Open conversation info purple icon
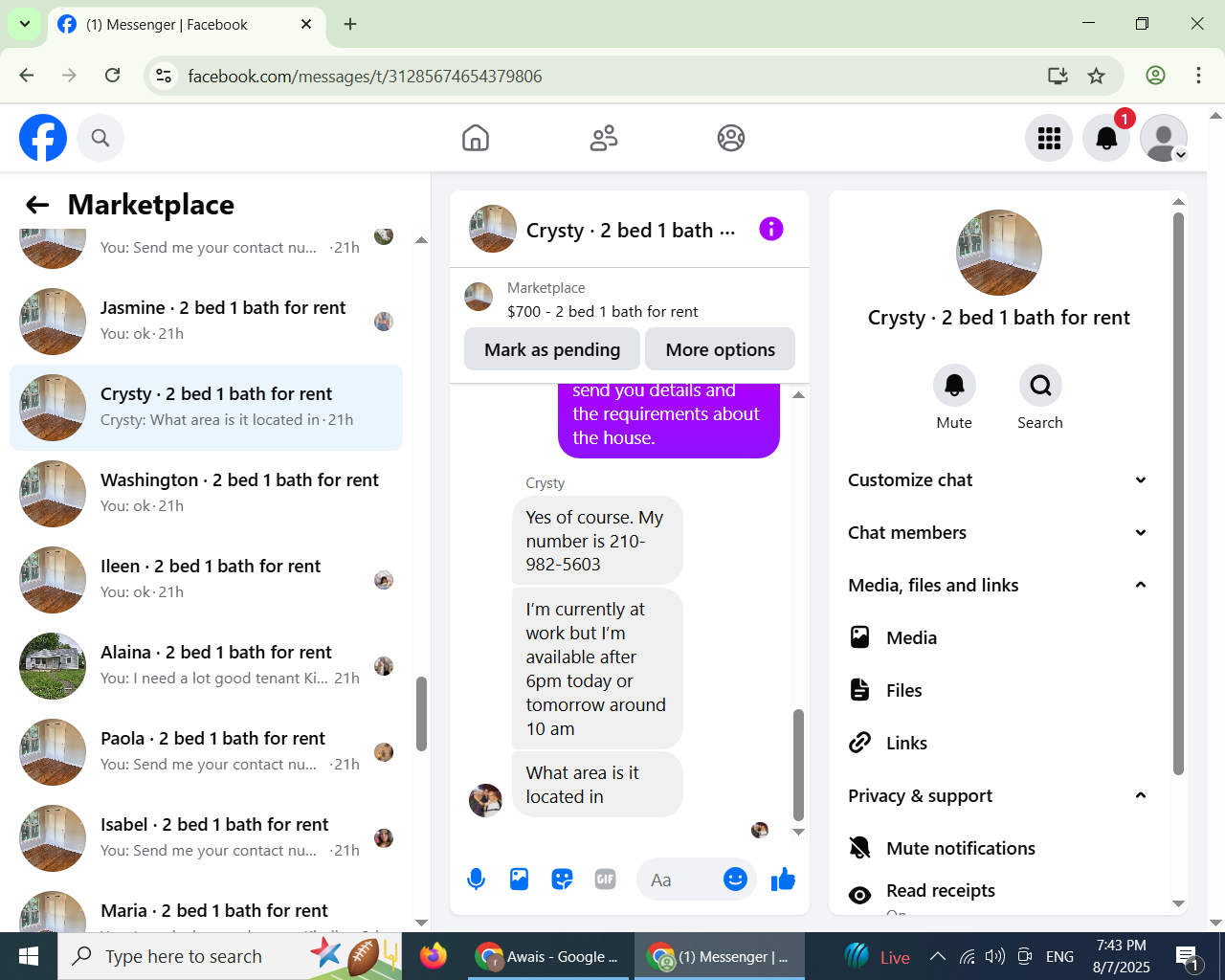Image resolution: width=1225 pixels, height=980 pixels. (x=771, y=229)
